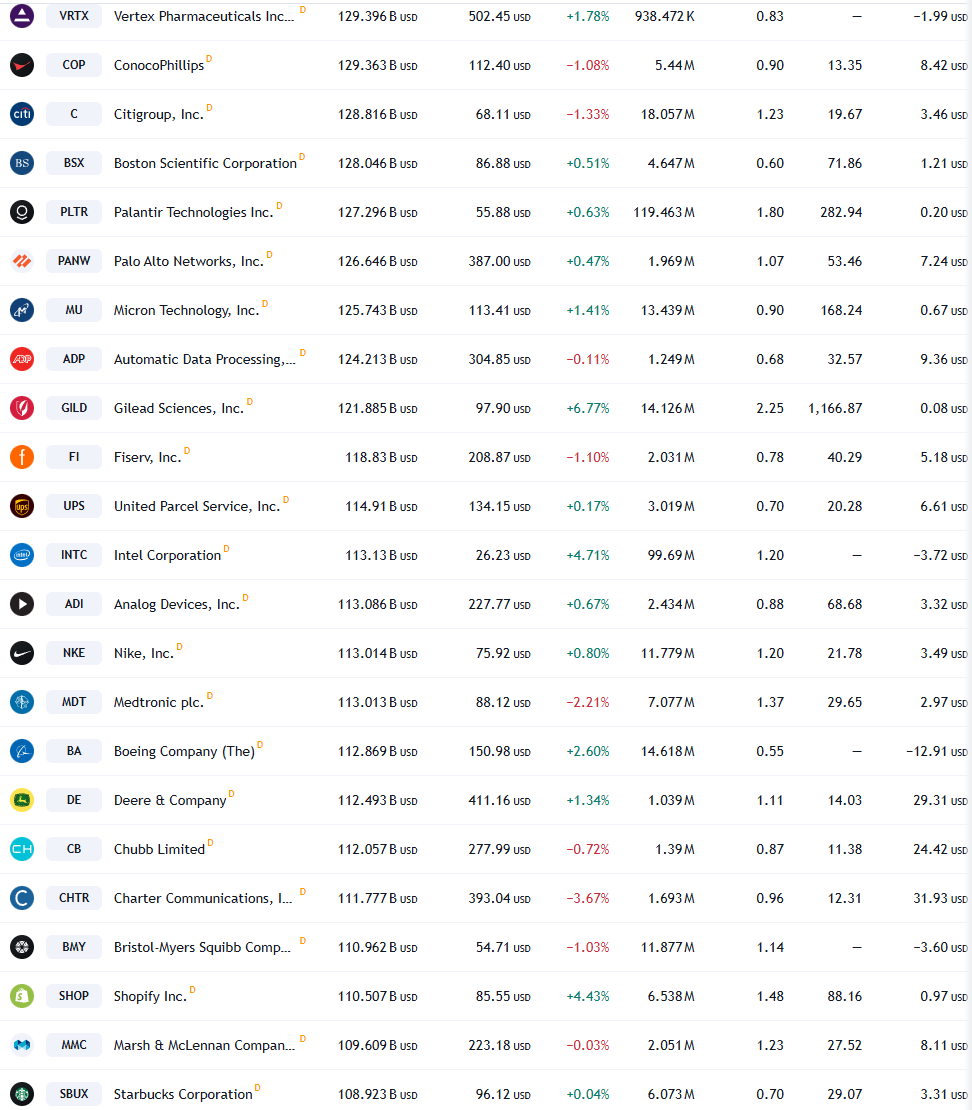Open the Nike, Inc. company link

[144, 653]
